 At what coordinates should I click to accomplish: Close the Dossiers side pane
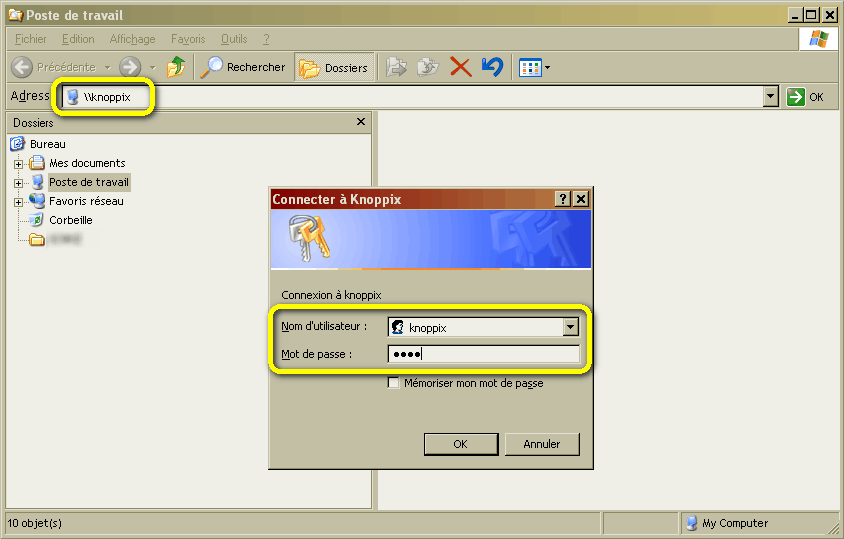361,122
